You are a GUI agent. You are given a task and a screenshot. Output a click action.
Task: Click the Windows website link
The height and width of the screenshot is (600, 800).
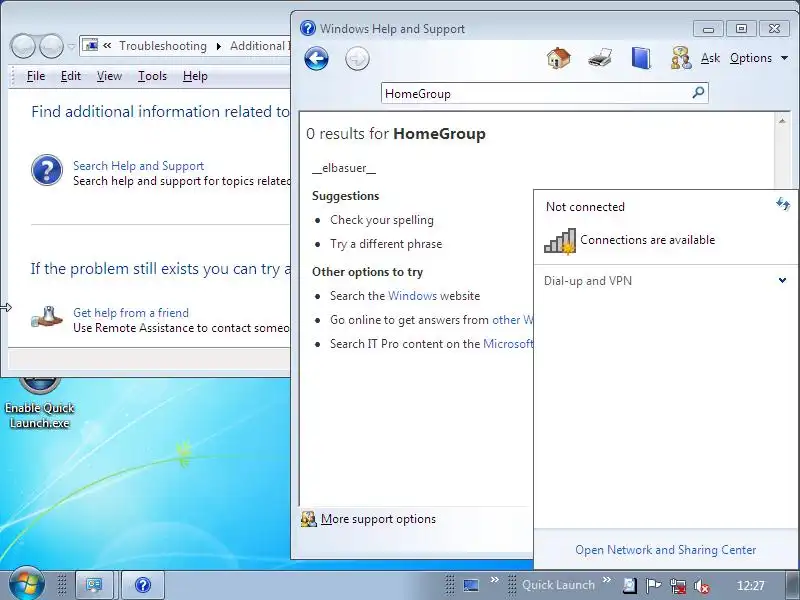coord(412,296)
